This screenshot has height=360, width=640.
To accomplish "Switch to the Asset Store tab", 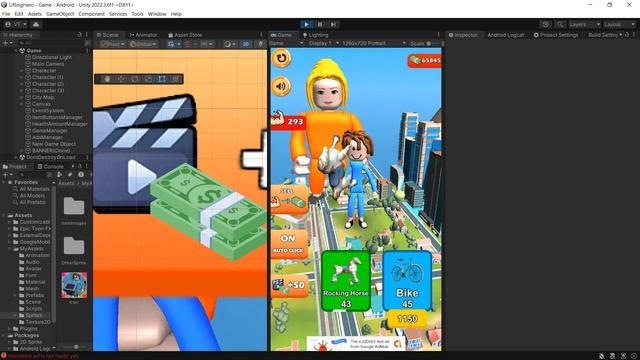I will (185, 35).
